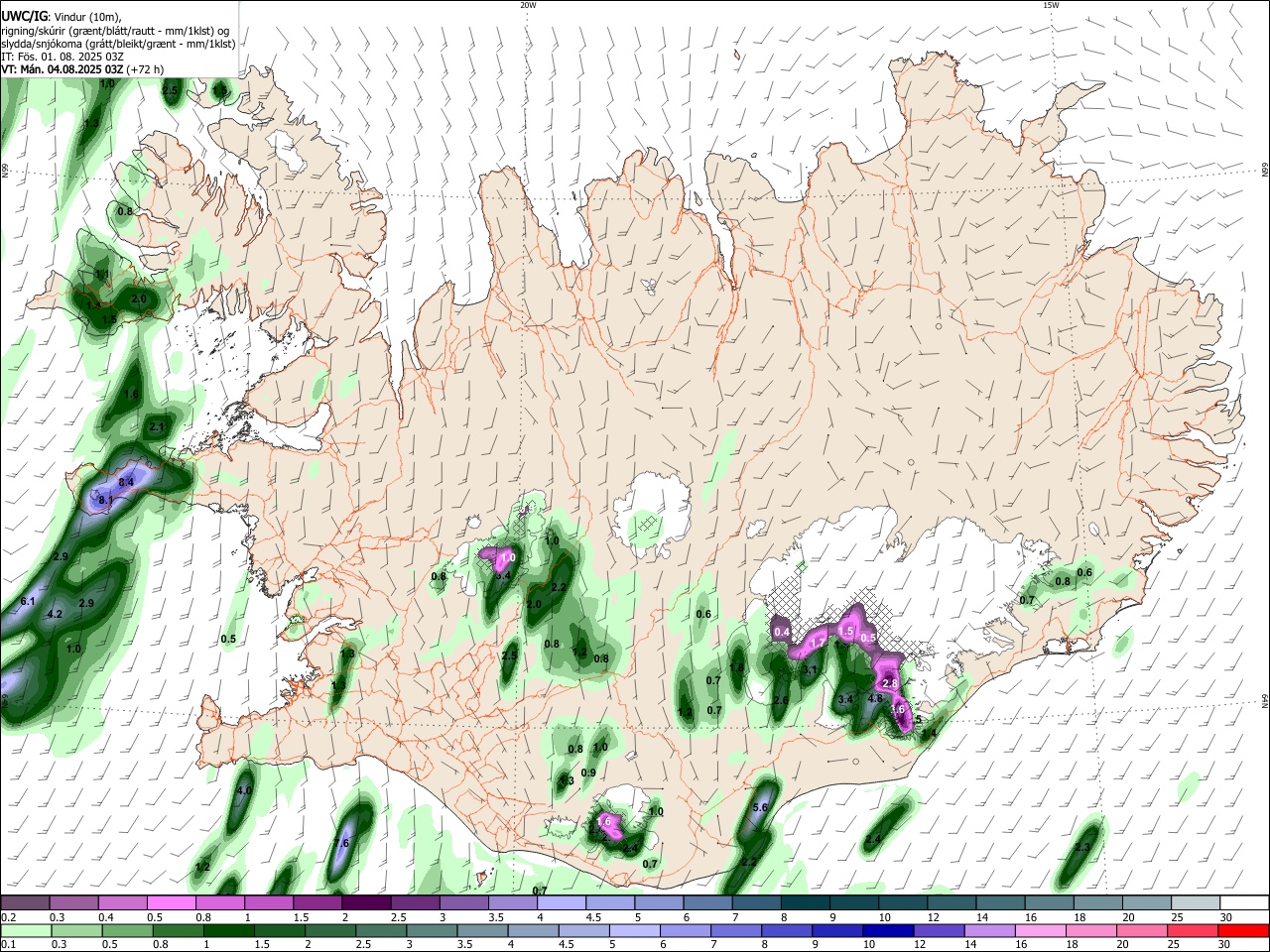Click the '10' label in the lower legend row
Image resolution: width=1270 pixels, height=952 pixels.
pyautogui.click(x=868, y=946)
